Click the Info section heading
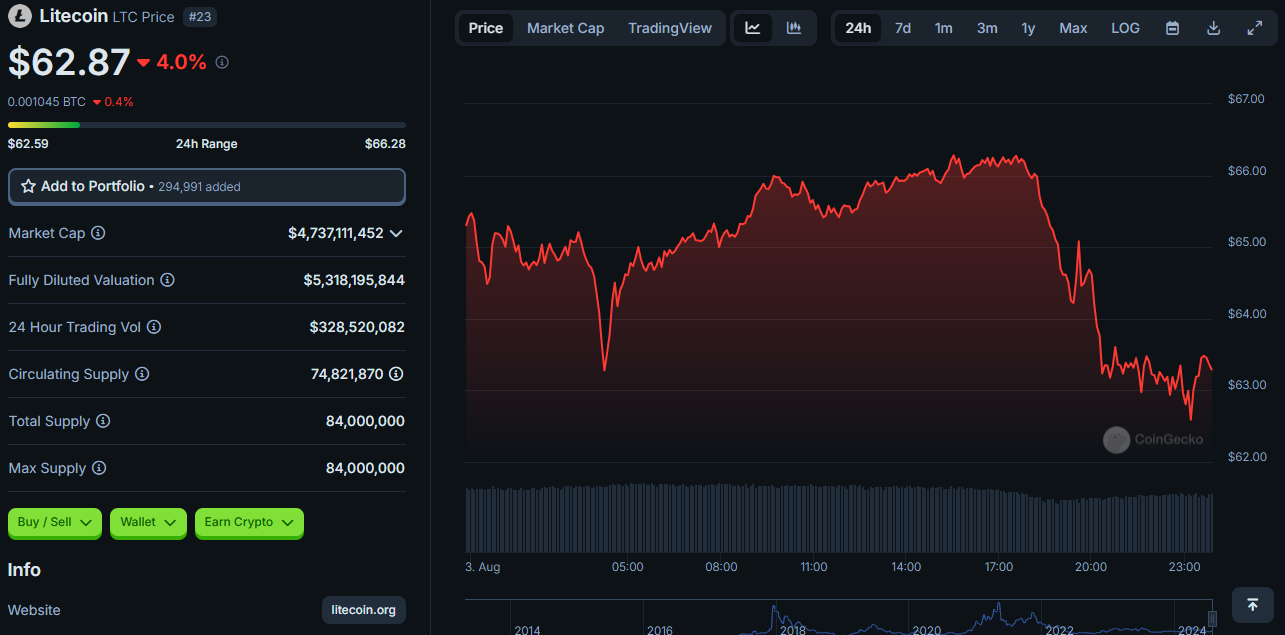This screenshot has height=635, width=1285. point(24,570)
